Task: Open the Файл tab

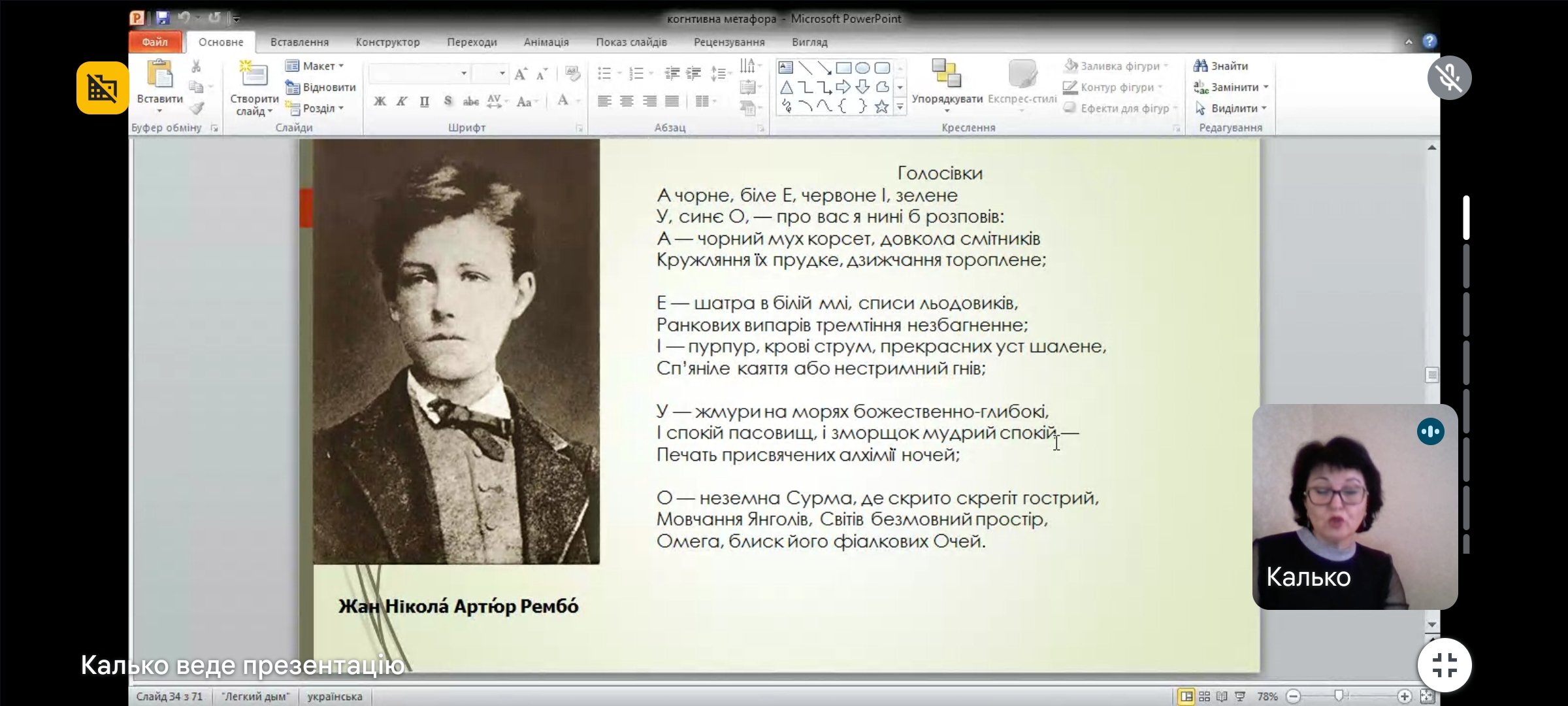Action: pos(155,42)
